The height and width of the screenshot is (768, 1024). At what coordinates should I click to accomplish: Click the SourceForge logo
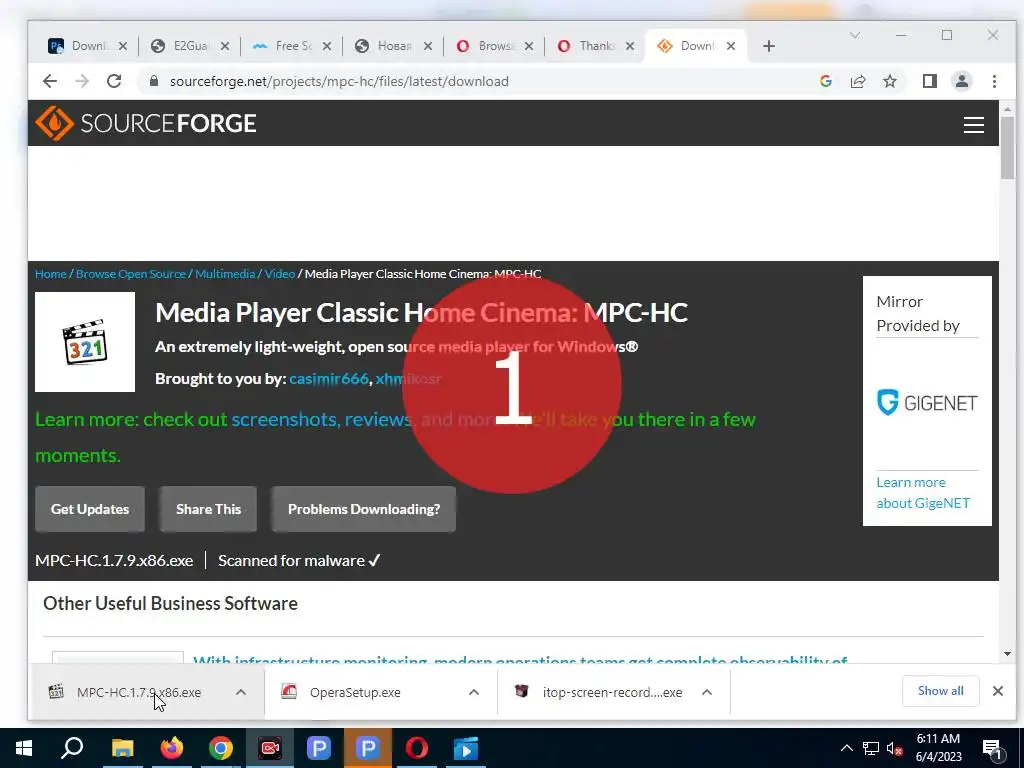tap(146, 123)
